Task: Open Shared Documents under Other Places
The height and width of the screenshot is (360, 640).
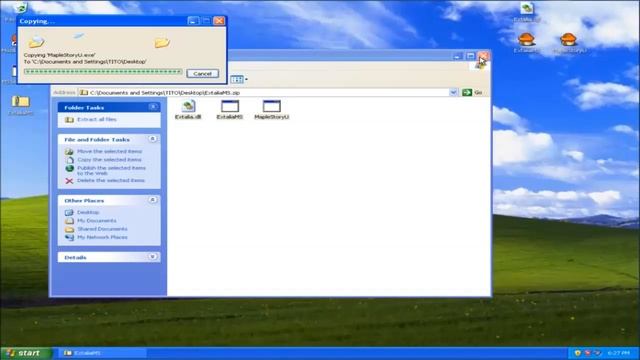Action: [102, 229]
